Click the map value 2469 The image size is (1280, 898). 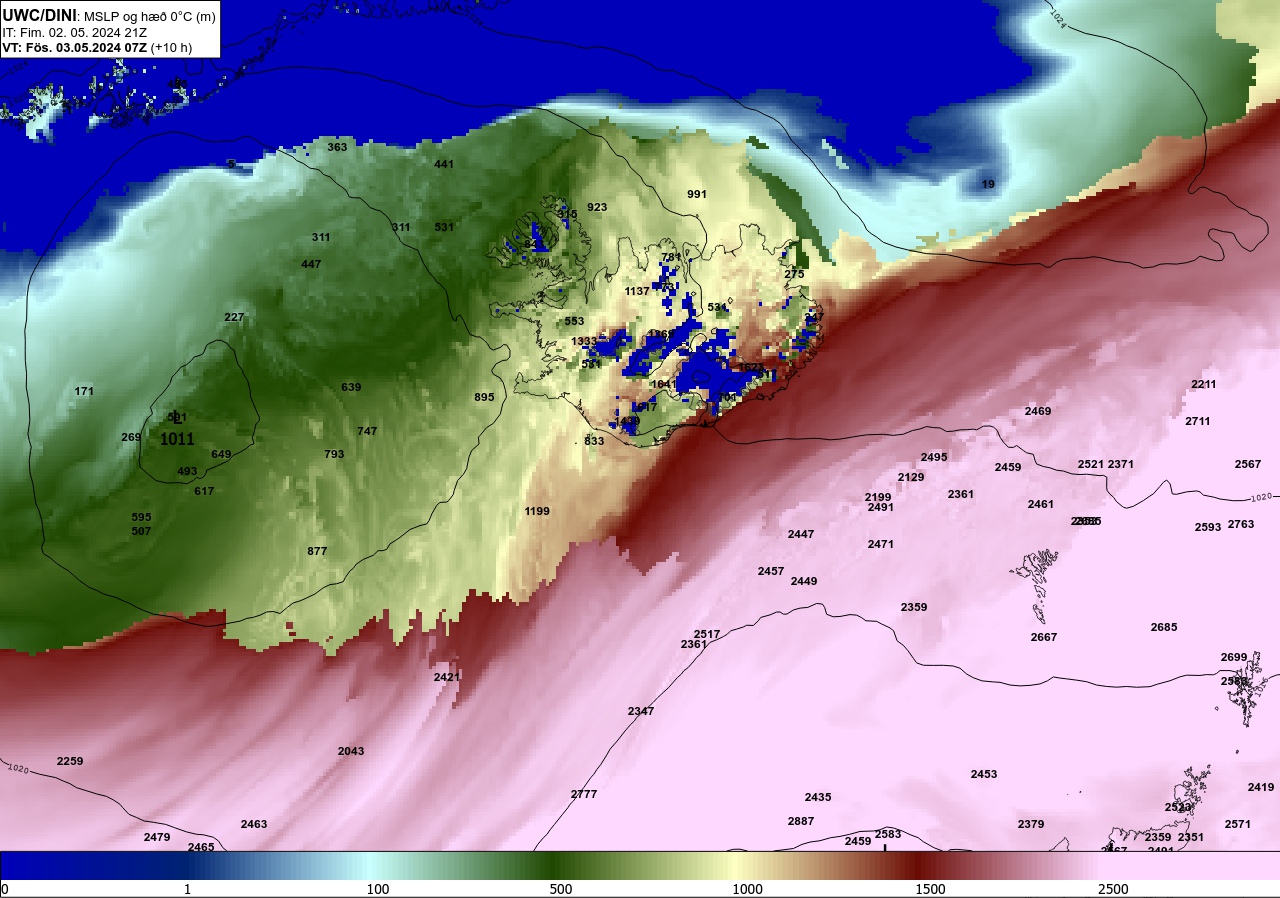(1038, 411)
